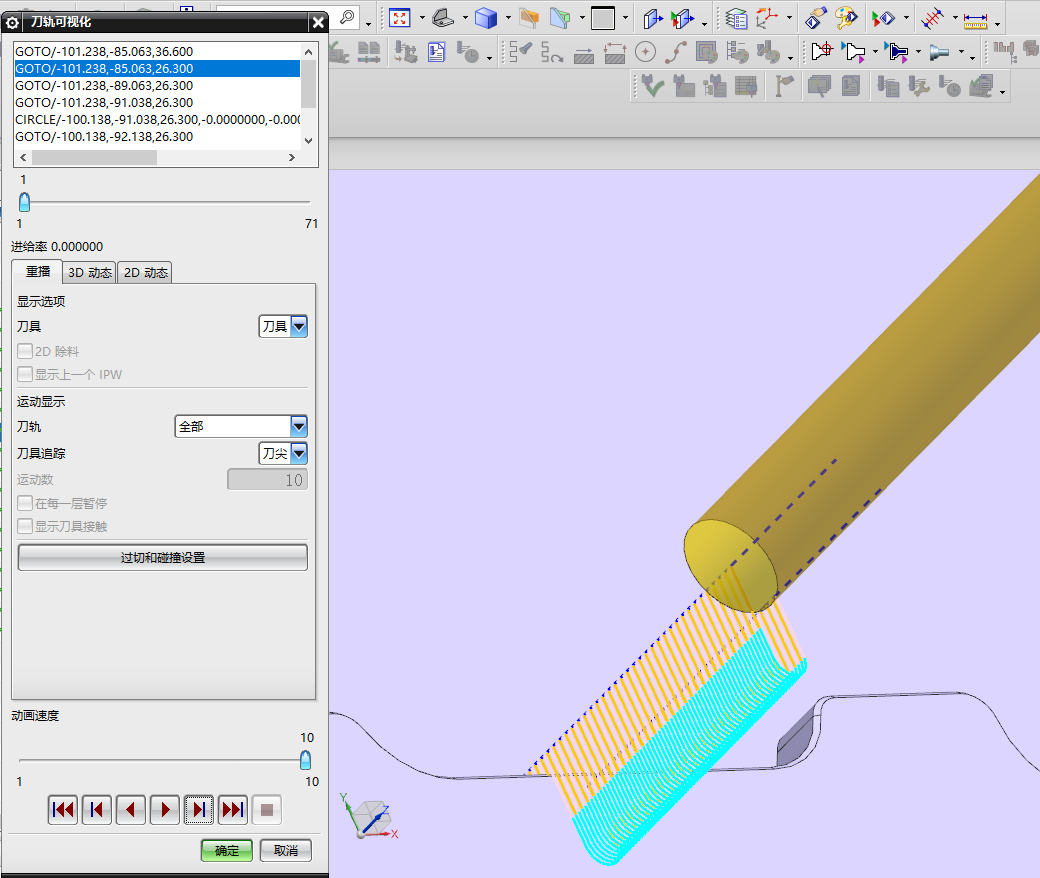Click the view orientation laptop-shaped icon

[x=442, y=18]
